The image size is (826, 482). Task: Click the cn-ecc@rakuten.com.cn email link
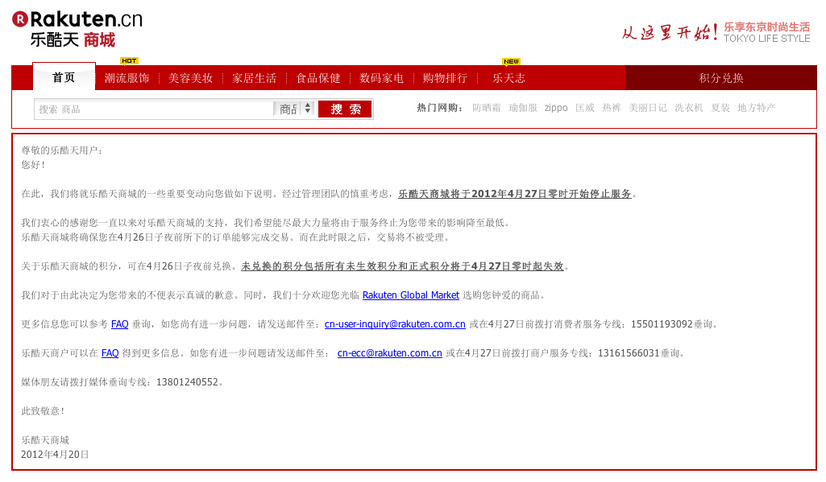(x=390, y=353)
